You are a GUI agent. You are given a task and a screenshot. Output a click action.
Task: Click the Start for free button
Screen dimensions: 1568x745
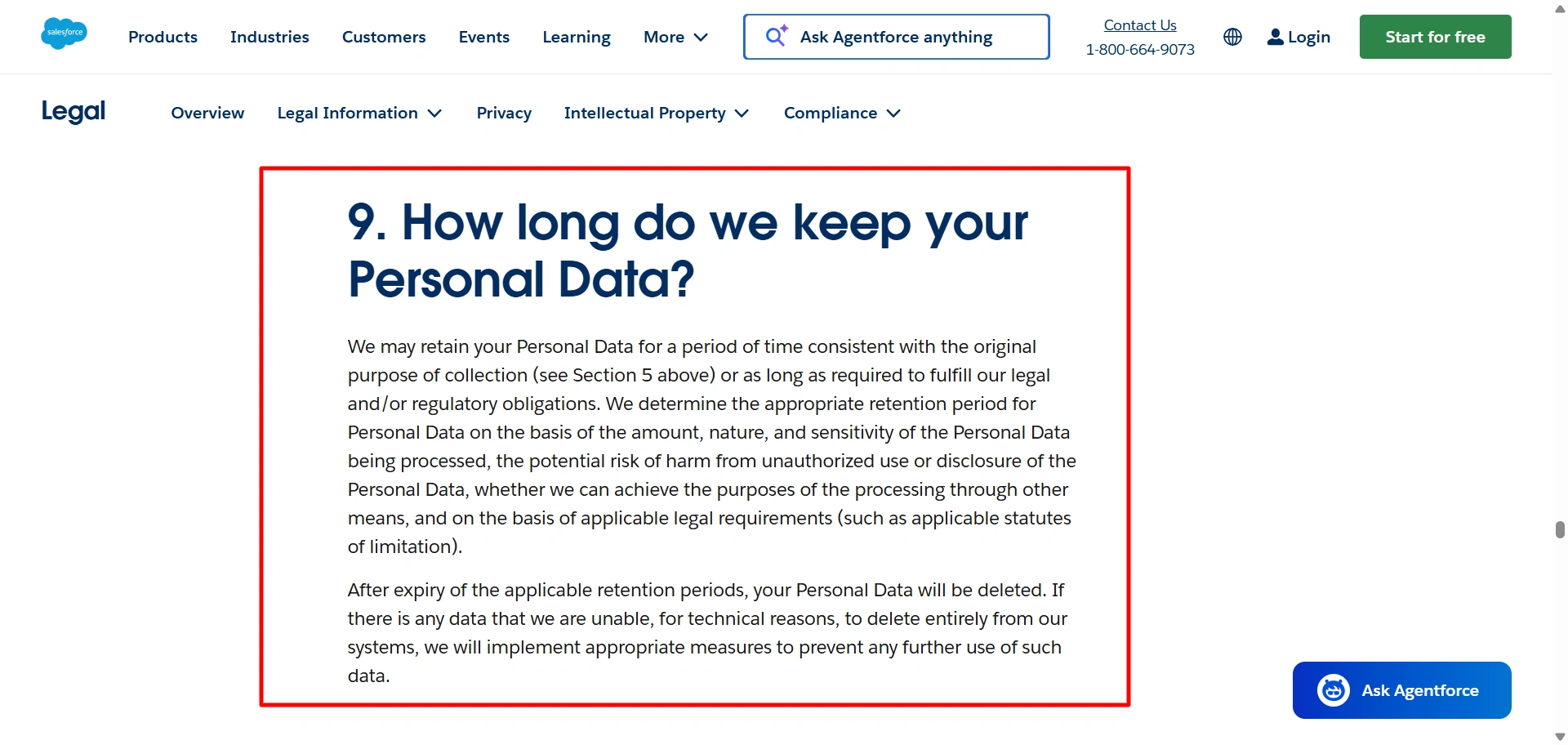[x=1435, y=36]
